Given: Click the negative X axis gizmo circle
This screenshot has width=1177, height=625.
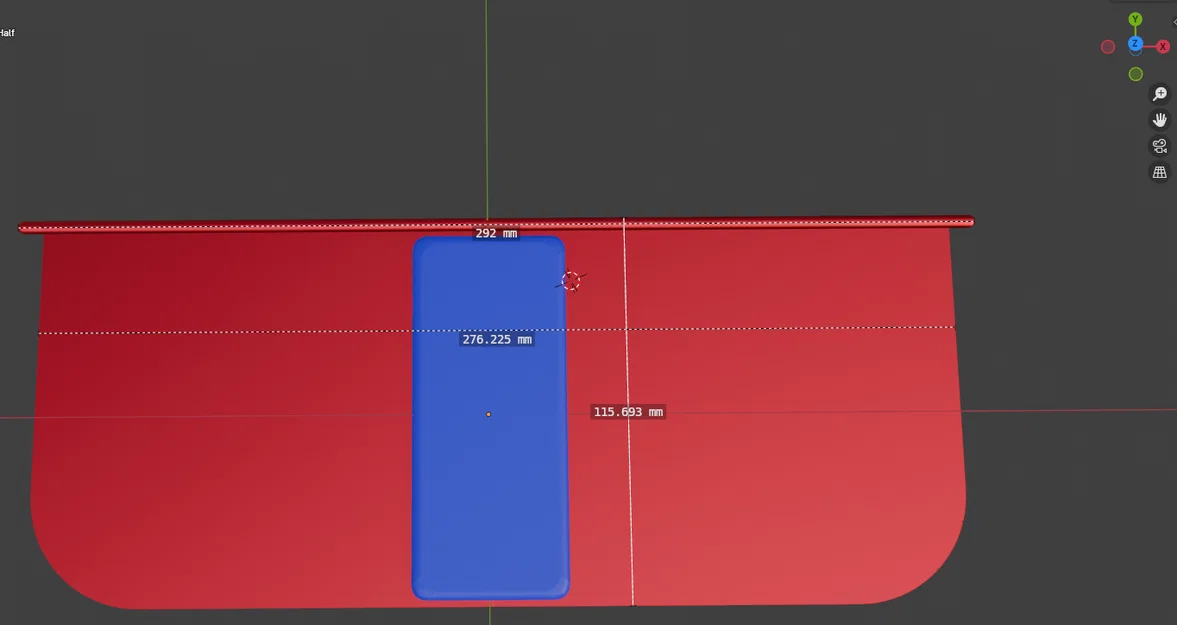Looking at the screenshot, I should point(1108,47).
